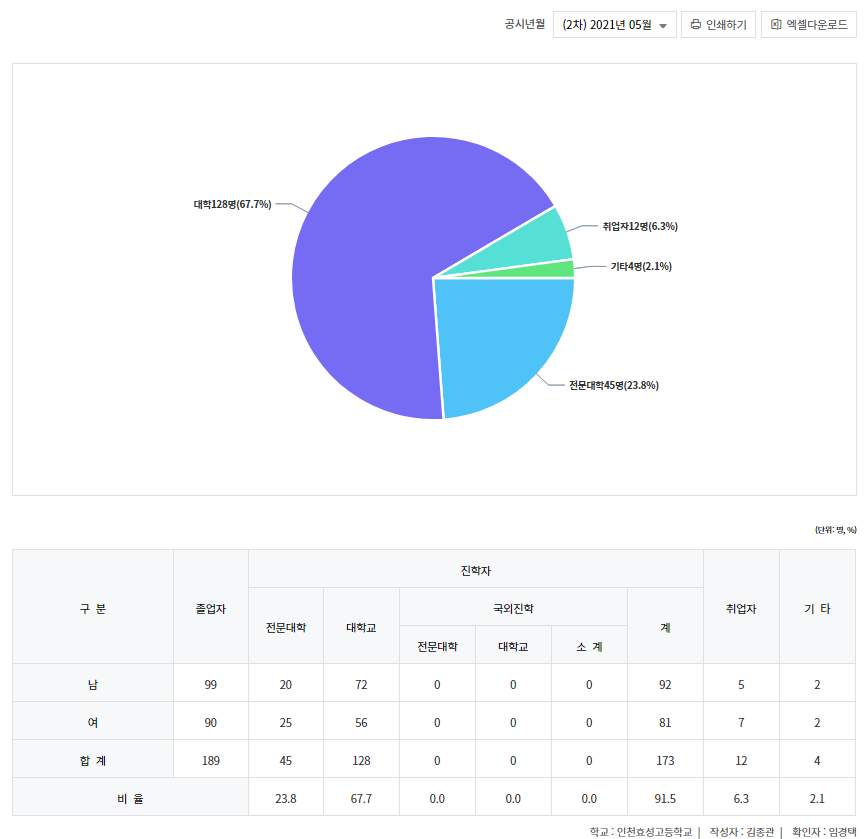Click the 99 graduates cell in 남 row
The image size is (864, 839).
tap(211, 683)
